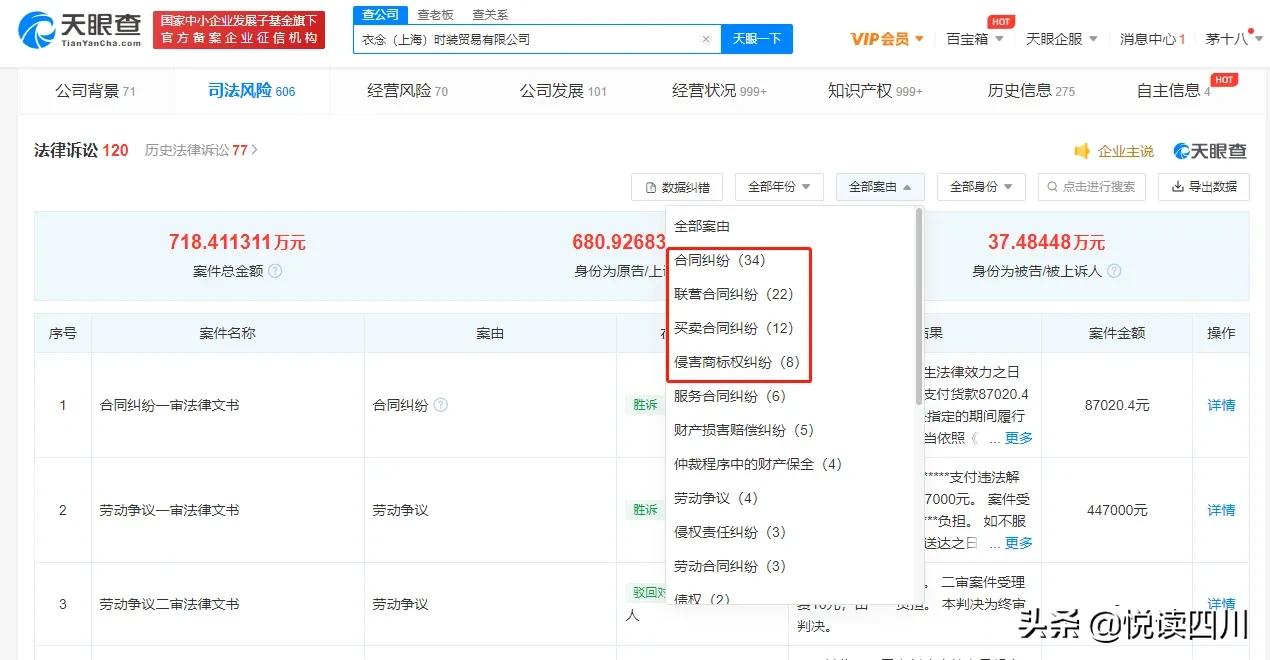Open the 全部年份 filter dropdown
The width and height of the screenshot is (1270, 660).
pyautogui.click(x=779, y=187)
